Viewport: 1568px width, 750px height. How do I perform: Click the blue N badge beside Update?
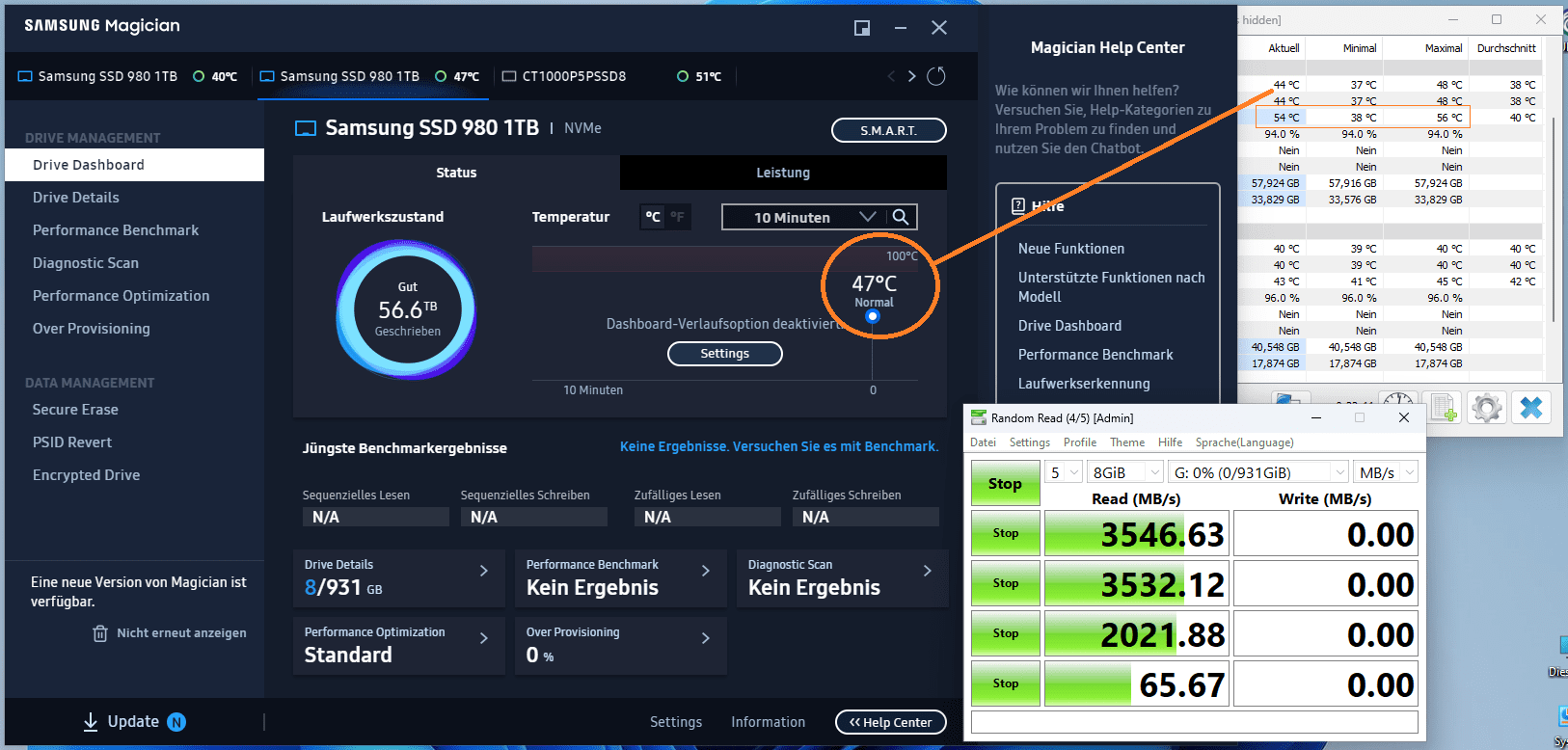pos(176,722)
